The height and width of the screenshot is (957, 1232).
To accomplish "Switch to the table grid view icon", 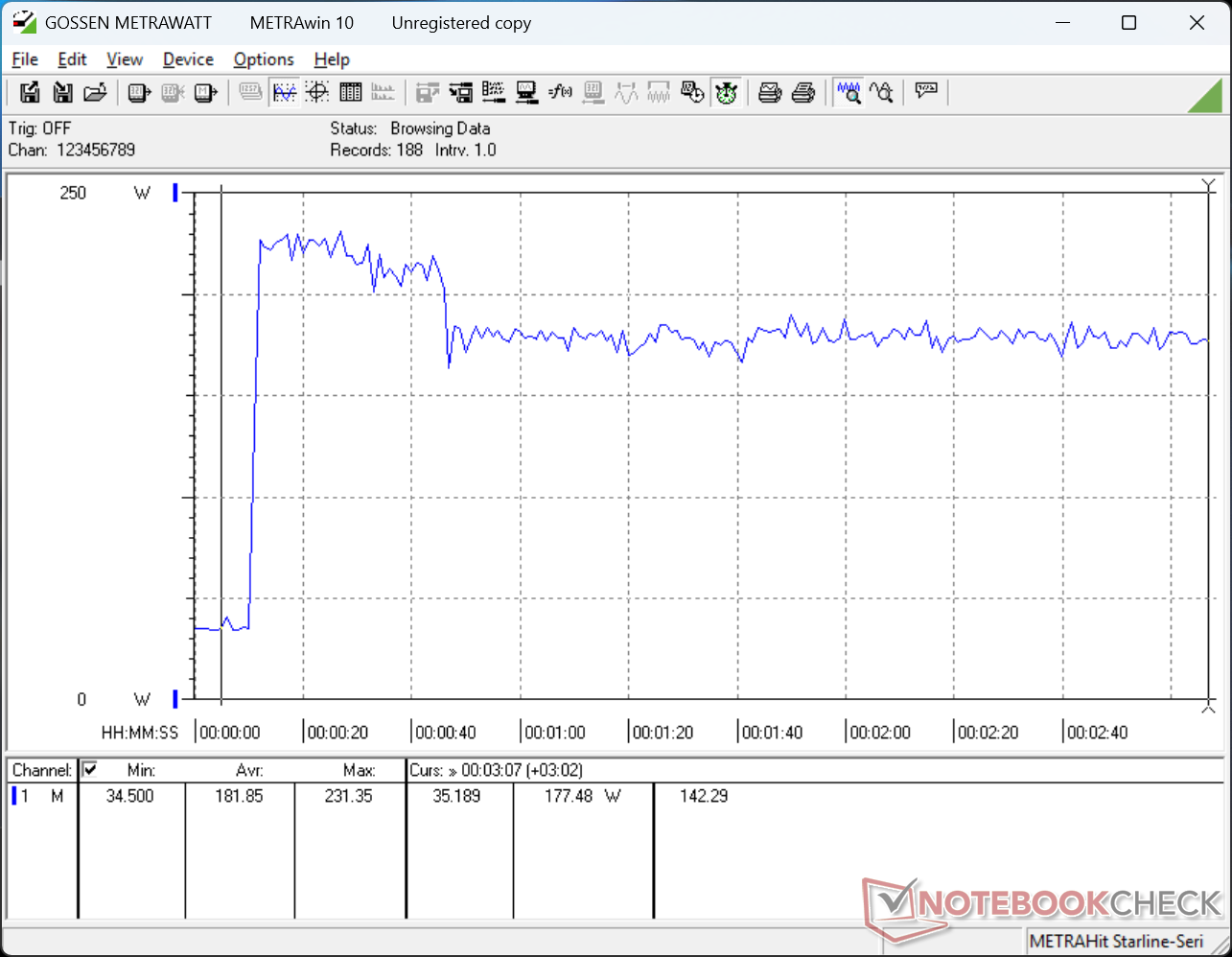I will 351,92.
